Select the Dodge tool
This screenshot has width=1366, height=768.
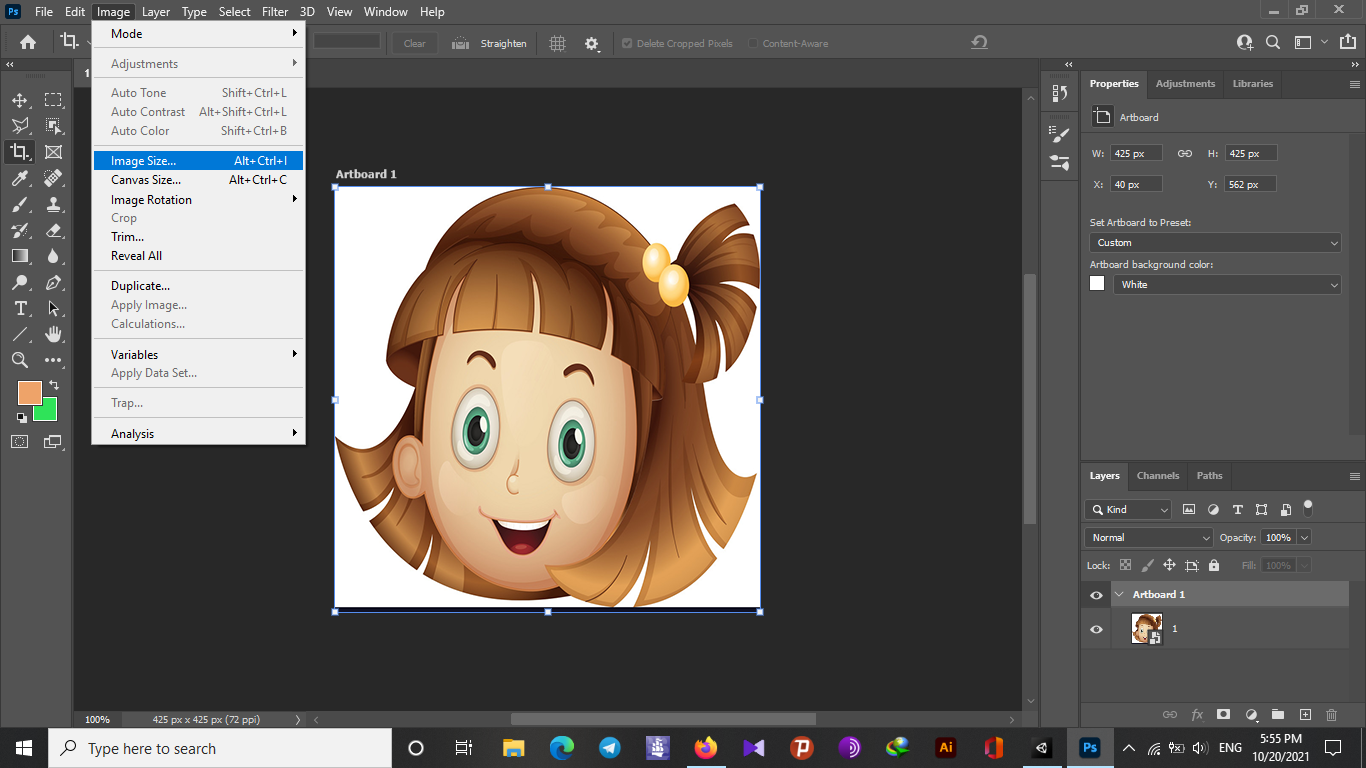click(20, 282)
